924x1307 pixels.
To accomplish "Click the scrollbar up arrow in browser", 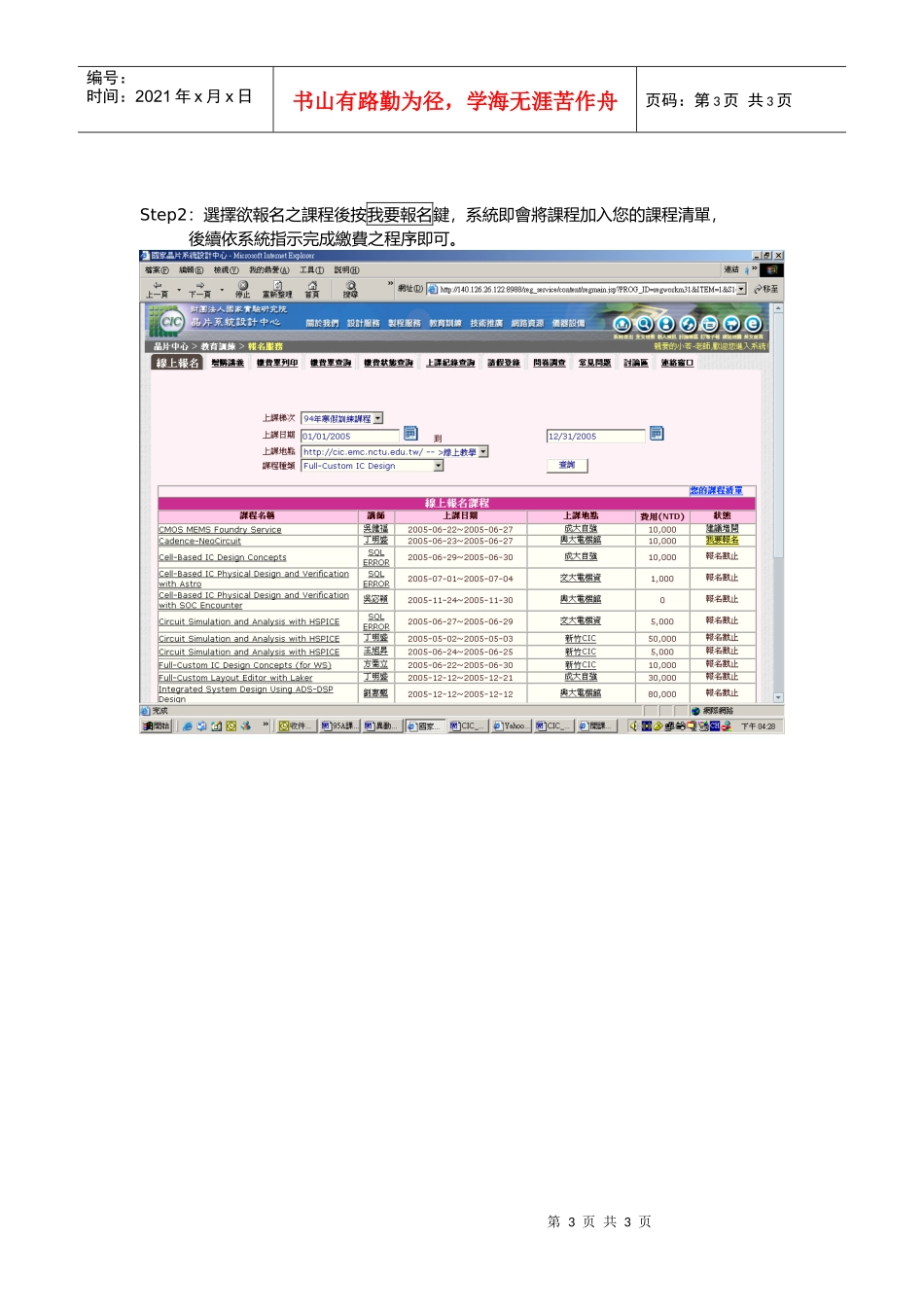I will (x=778, y=308).
